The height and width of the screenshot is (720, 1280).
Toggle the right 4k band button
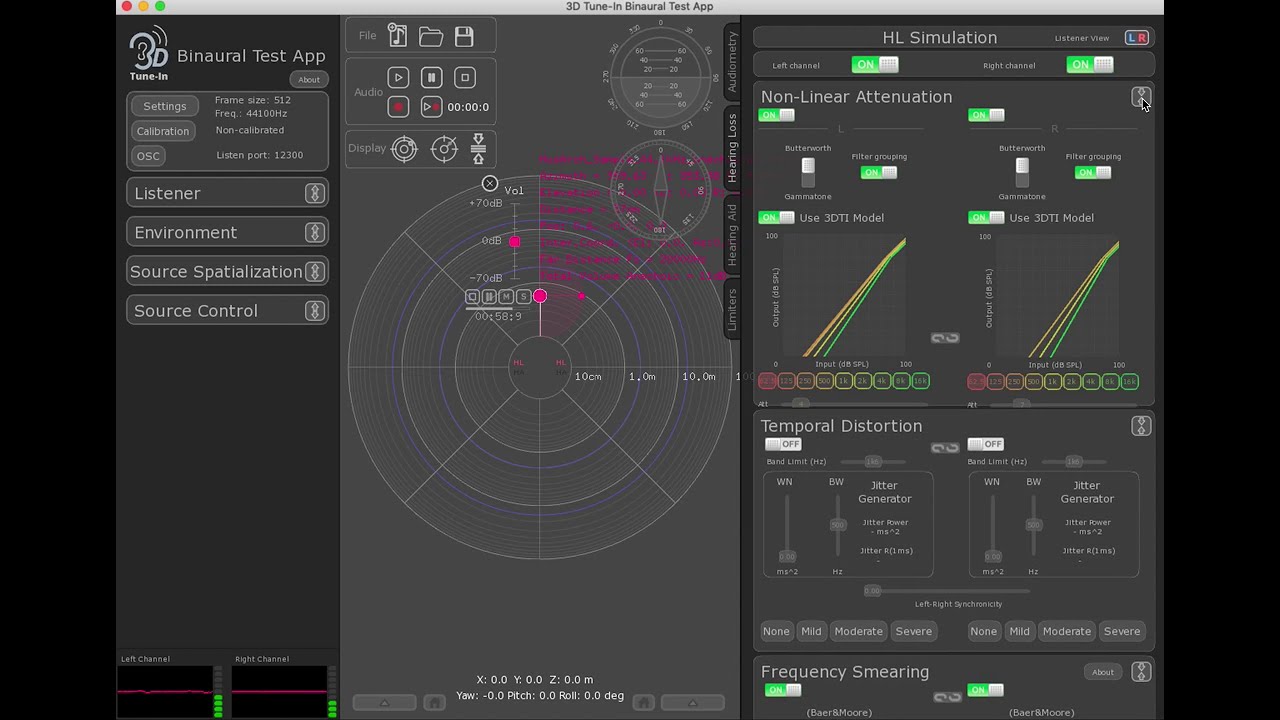point(1091,381)
